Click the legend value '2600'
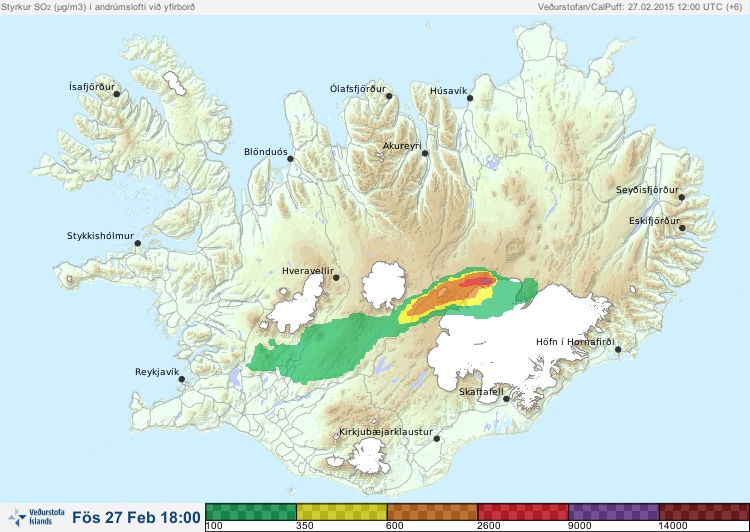This screenshot has width=750, height=532. [x=488, y=526]
